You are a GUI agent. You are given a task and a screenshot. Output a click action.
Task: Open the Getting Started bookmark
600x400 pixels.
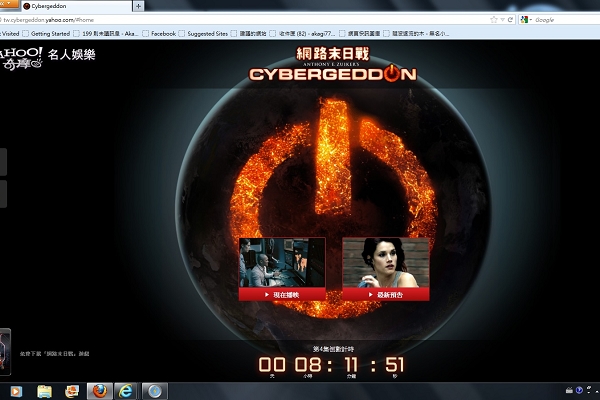pyautogui.click(x=46, y=34)
